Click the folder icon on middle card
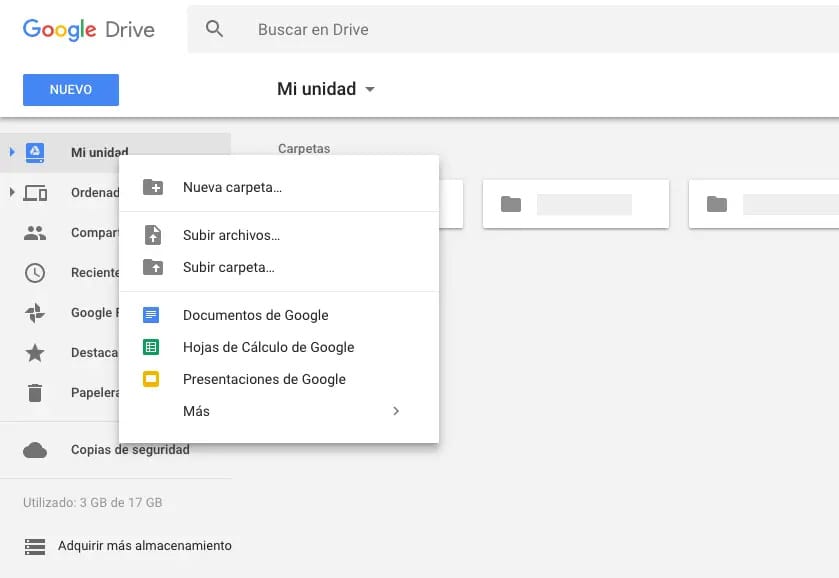This screenshot has width=839, height=578. [x=511, y=204]
